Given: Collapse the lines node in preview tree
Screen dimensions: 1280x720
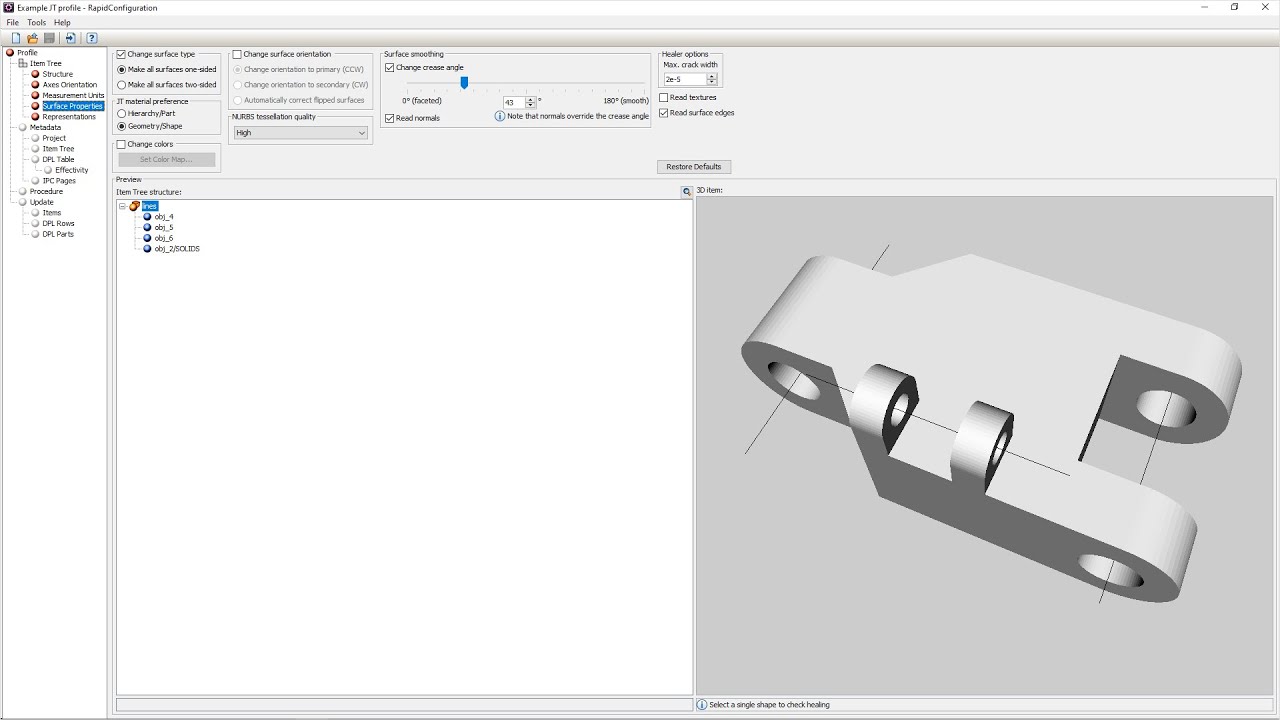Looking at the screenshot, I should pos(122,206).
